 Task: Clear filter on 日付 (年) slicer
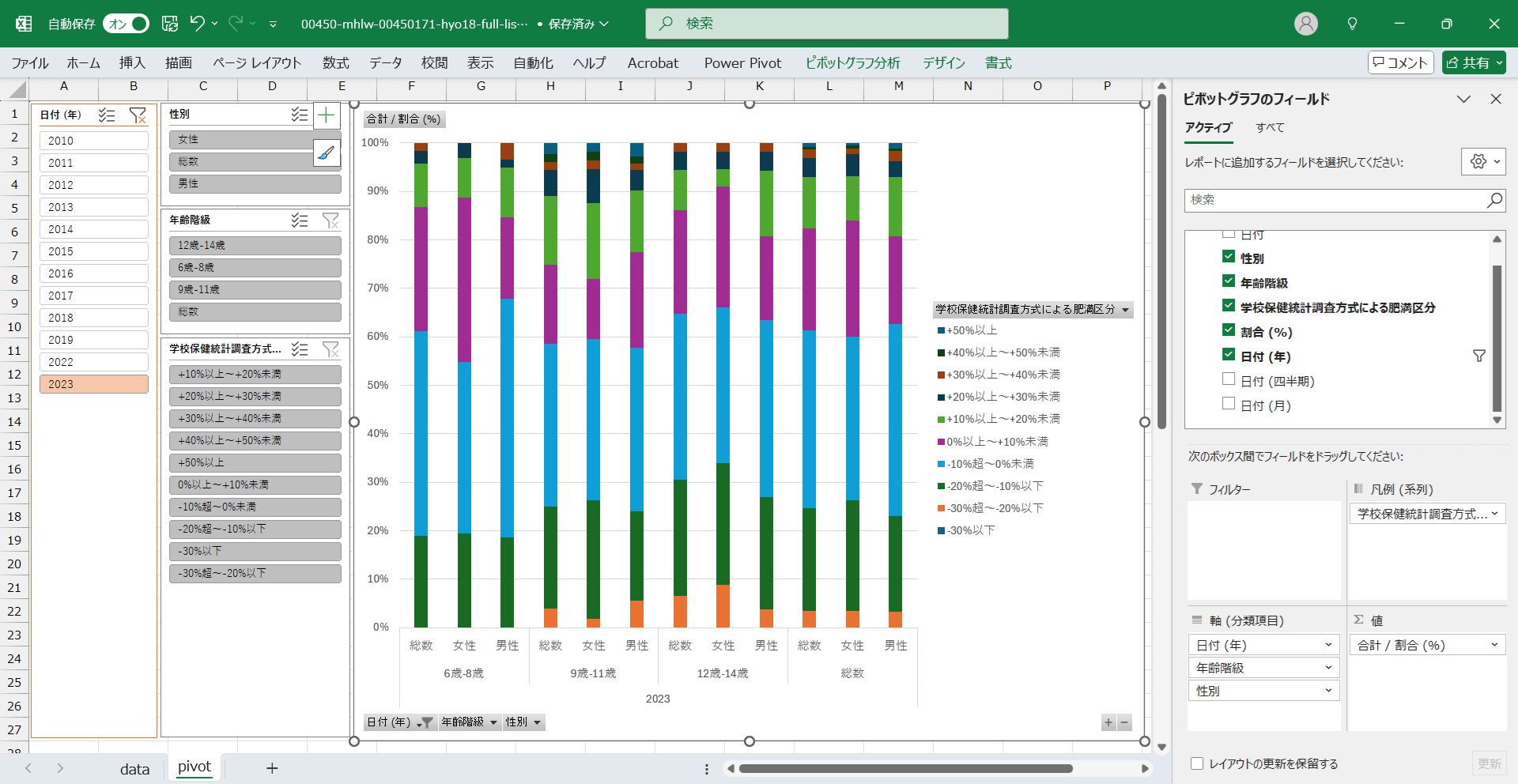coord(138,115)
